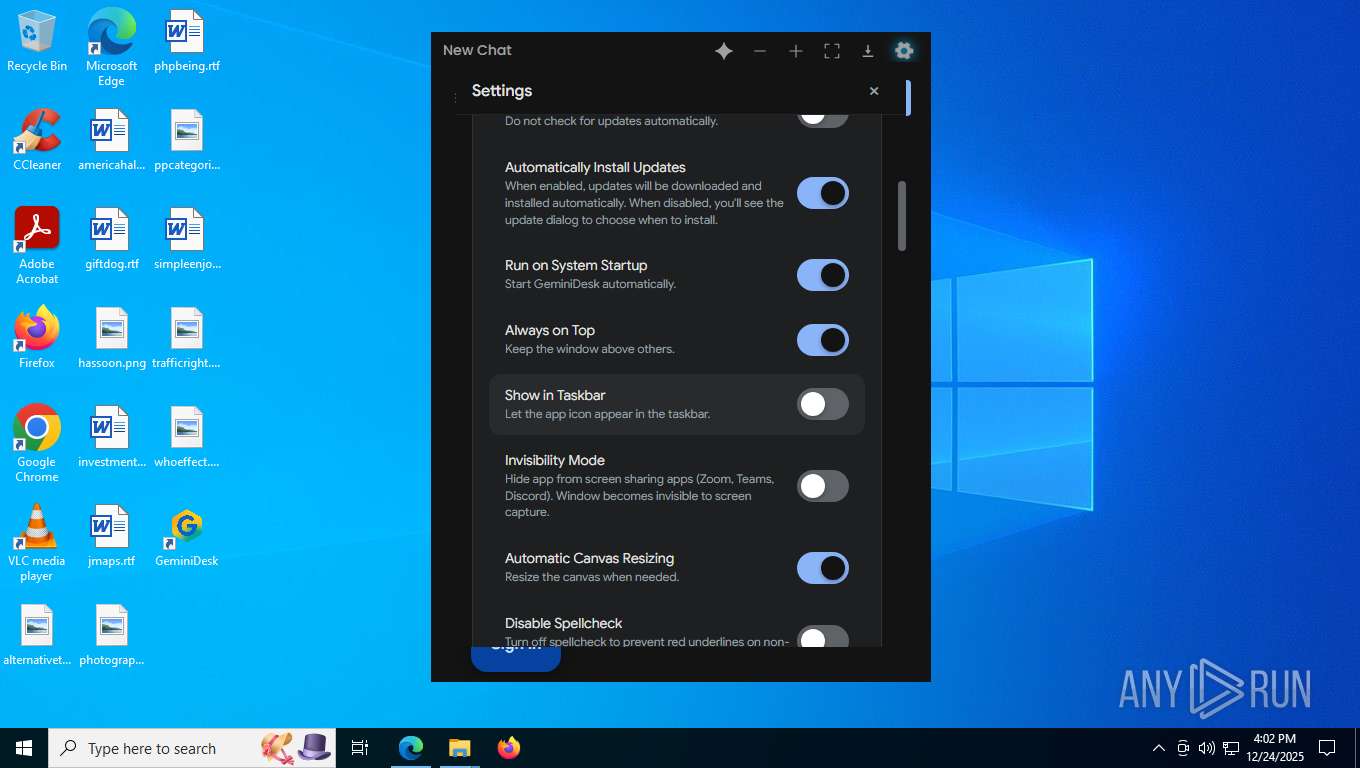Viewport: 1360px width, 768px height.
Task: Click the Settings panel vertical scrollbar thumb
Action: (902, 216)
